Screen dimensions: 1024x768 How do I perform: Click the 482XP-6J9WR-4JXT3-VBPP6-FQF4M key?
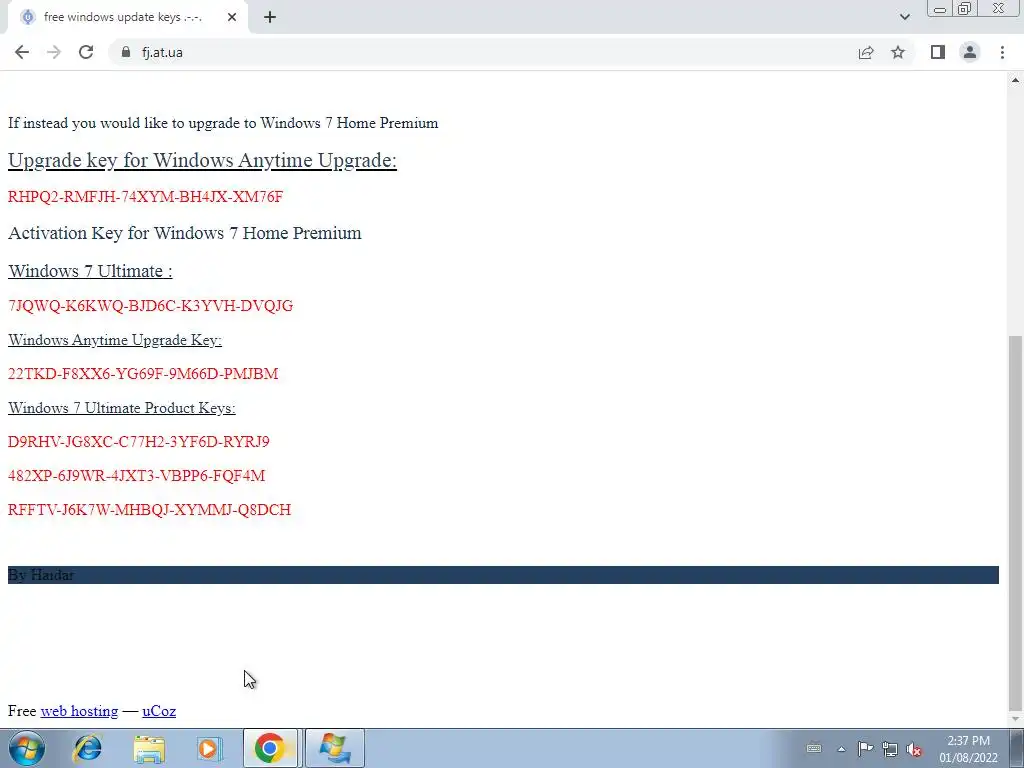[x=136, y=475]
